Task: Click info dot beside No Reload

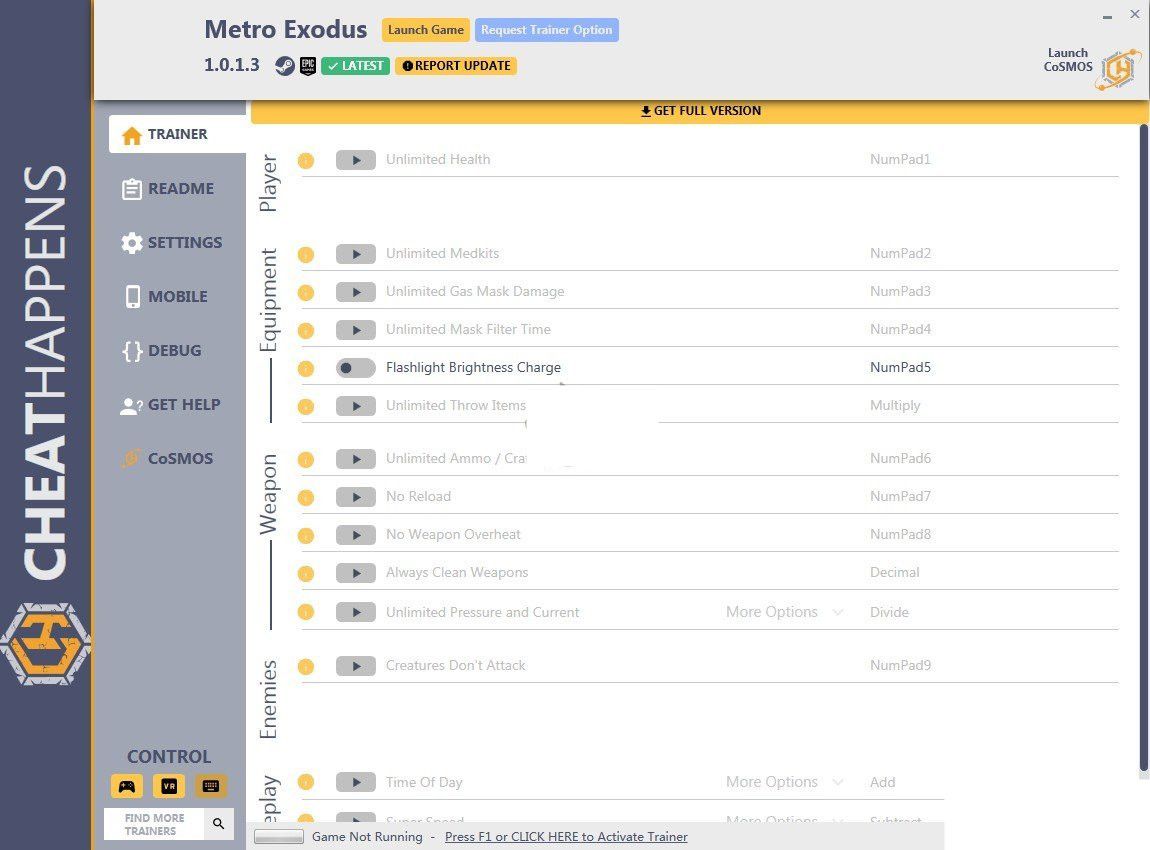Action: coord(306,498)
